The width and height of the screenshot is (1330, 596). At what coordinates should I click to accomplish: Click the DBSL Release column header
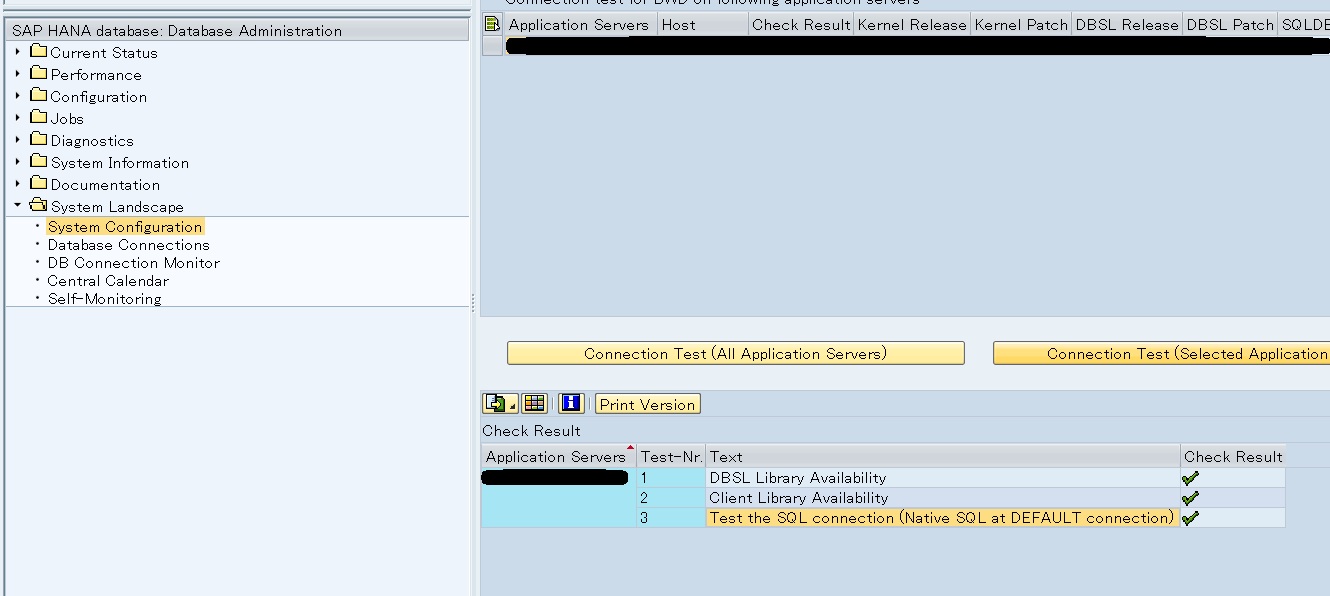tap(1127, 25)
